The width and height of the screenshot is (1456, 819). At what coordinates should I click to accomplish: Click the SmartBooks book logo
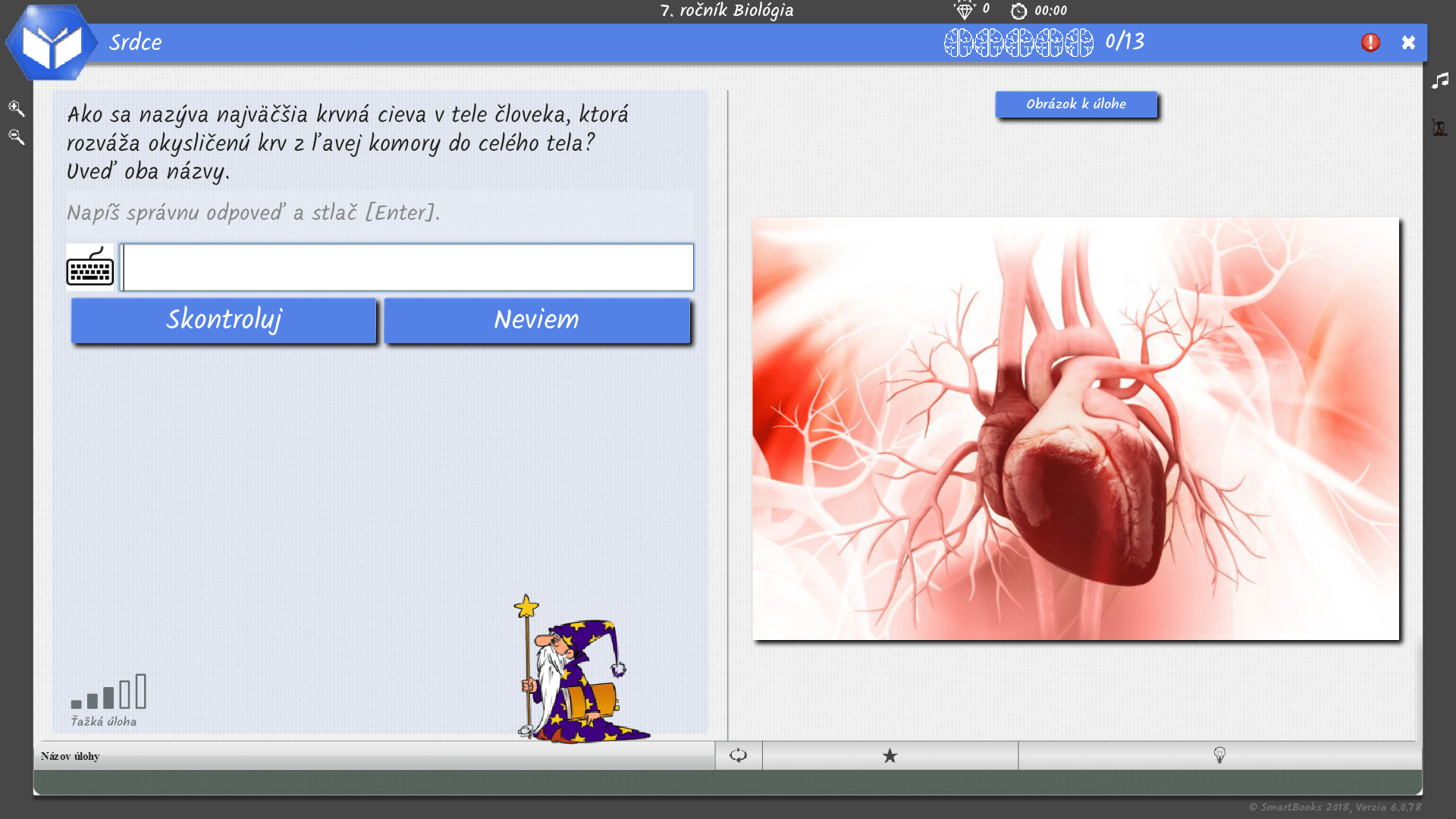point(52,44)
